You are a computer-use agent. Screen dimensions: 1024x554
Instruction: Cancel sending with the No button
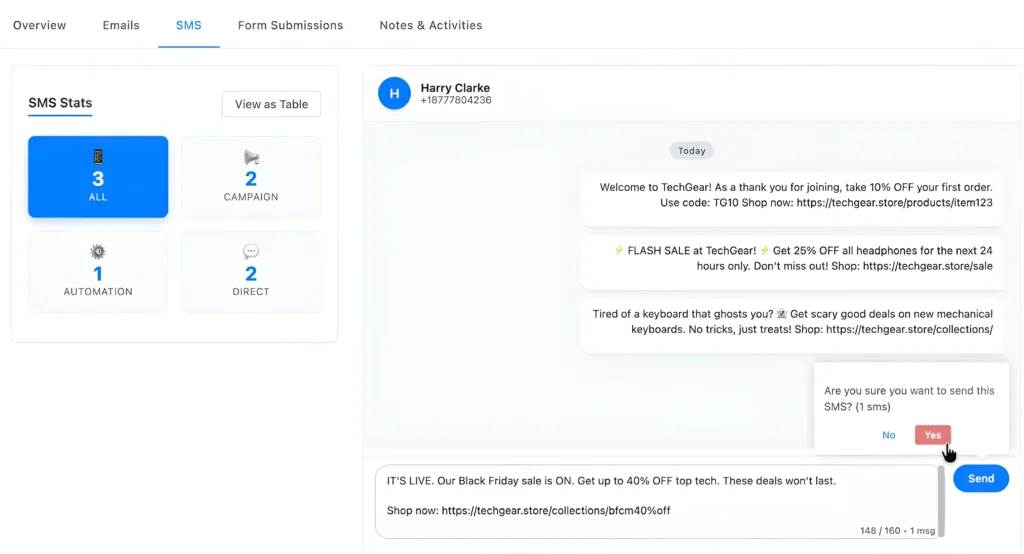(888, 435)
